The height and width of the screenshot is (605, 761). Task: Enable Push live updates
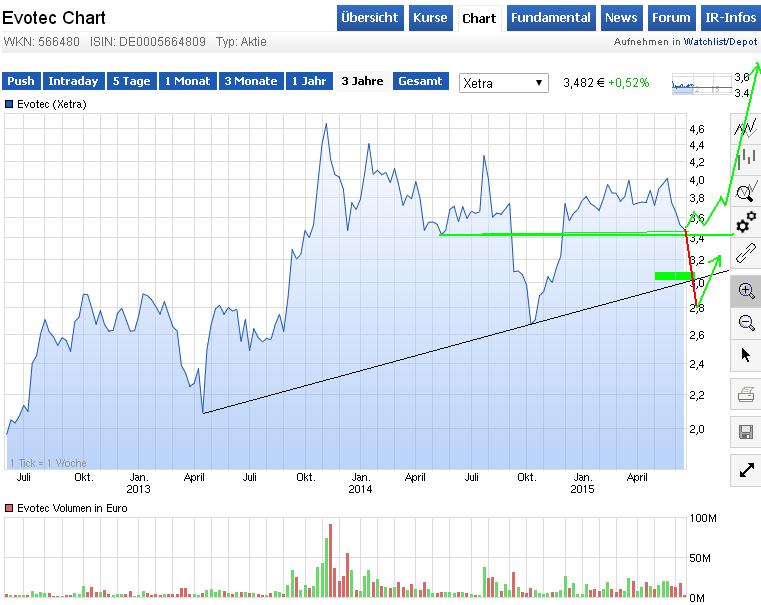[x=21, y=81]
